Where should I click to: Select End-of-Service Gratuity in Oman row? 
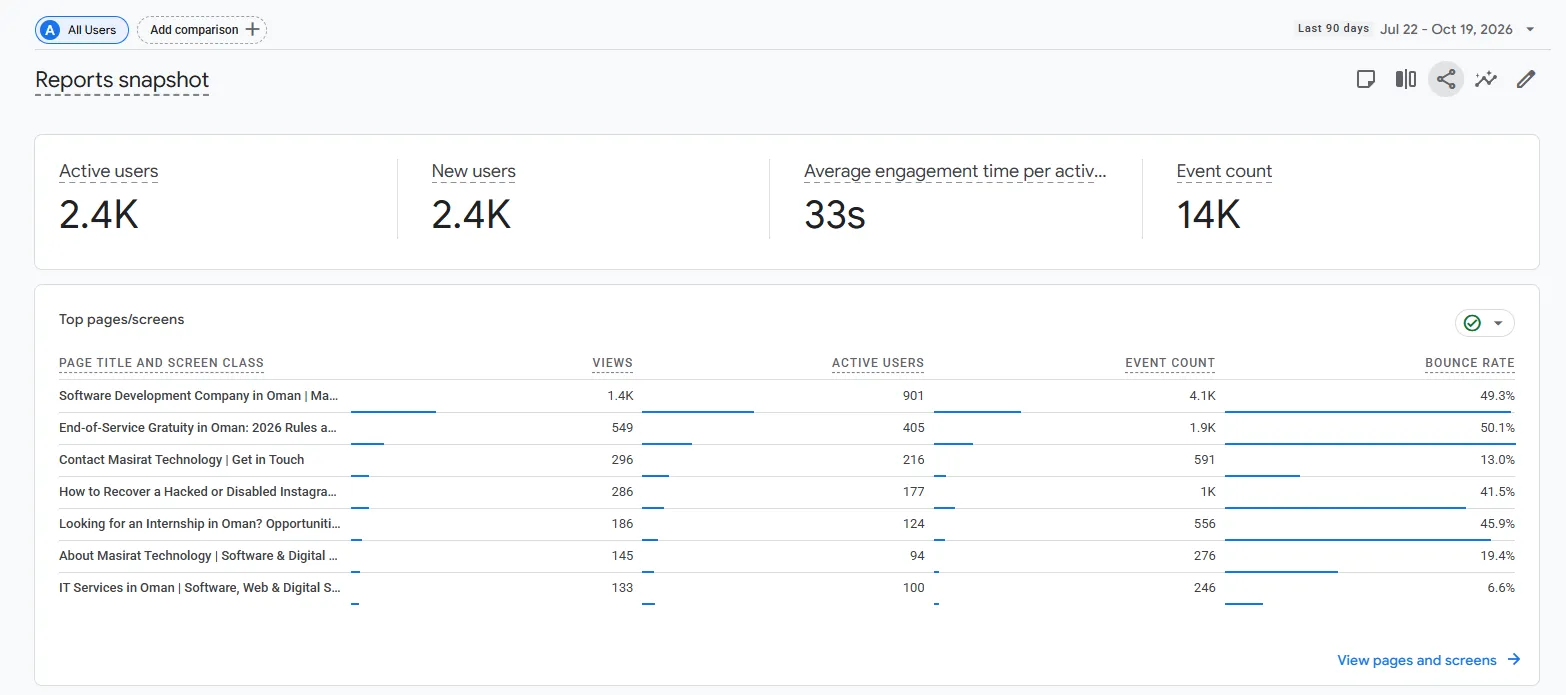(x=787, y=428)
